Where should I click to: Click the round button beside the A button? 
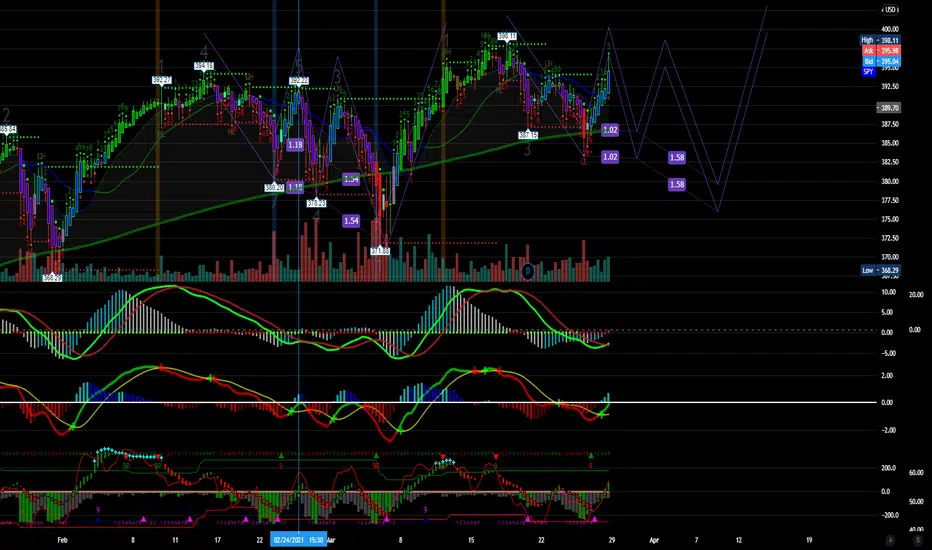[917, 540]
